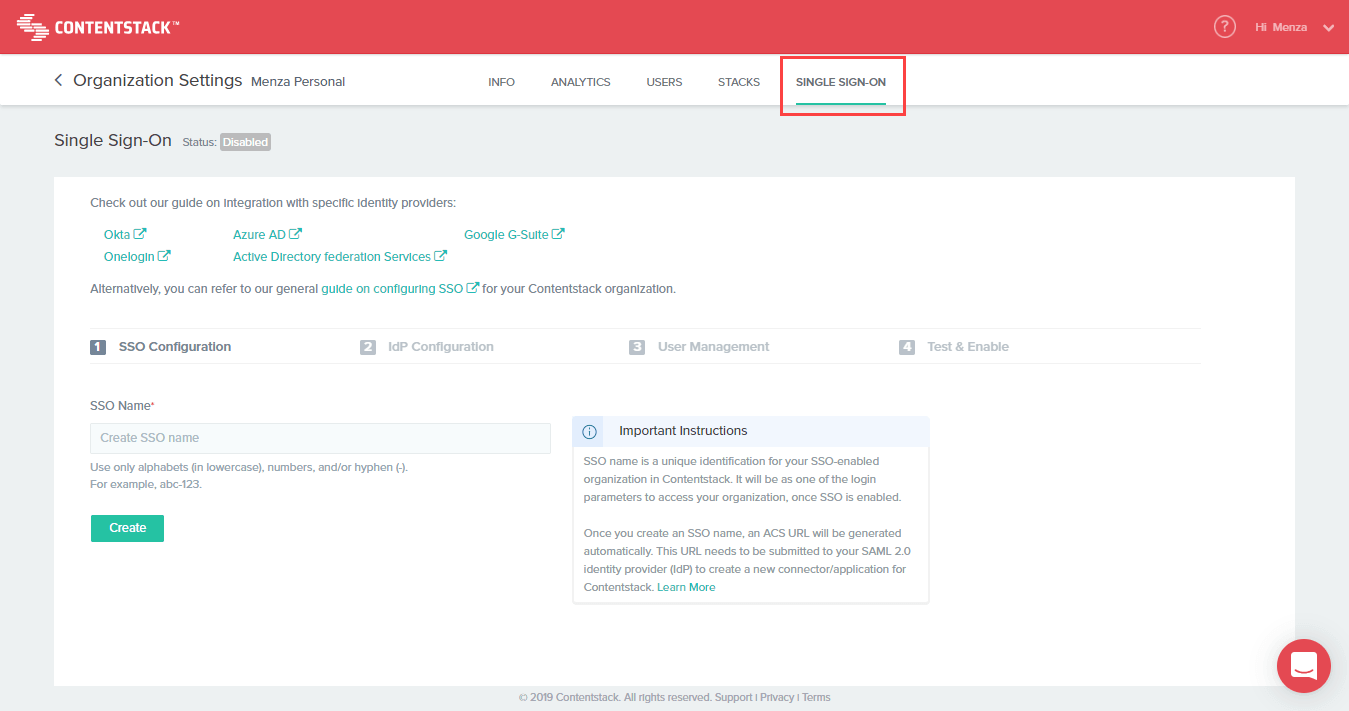Click the Important Instructions info icon
This screenshot has width=1349, height=711.
[x=589, y=431]
